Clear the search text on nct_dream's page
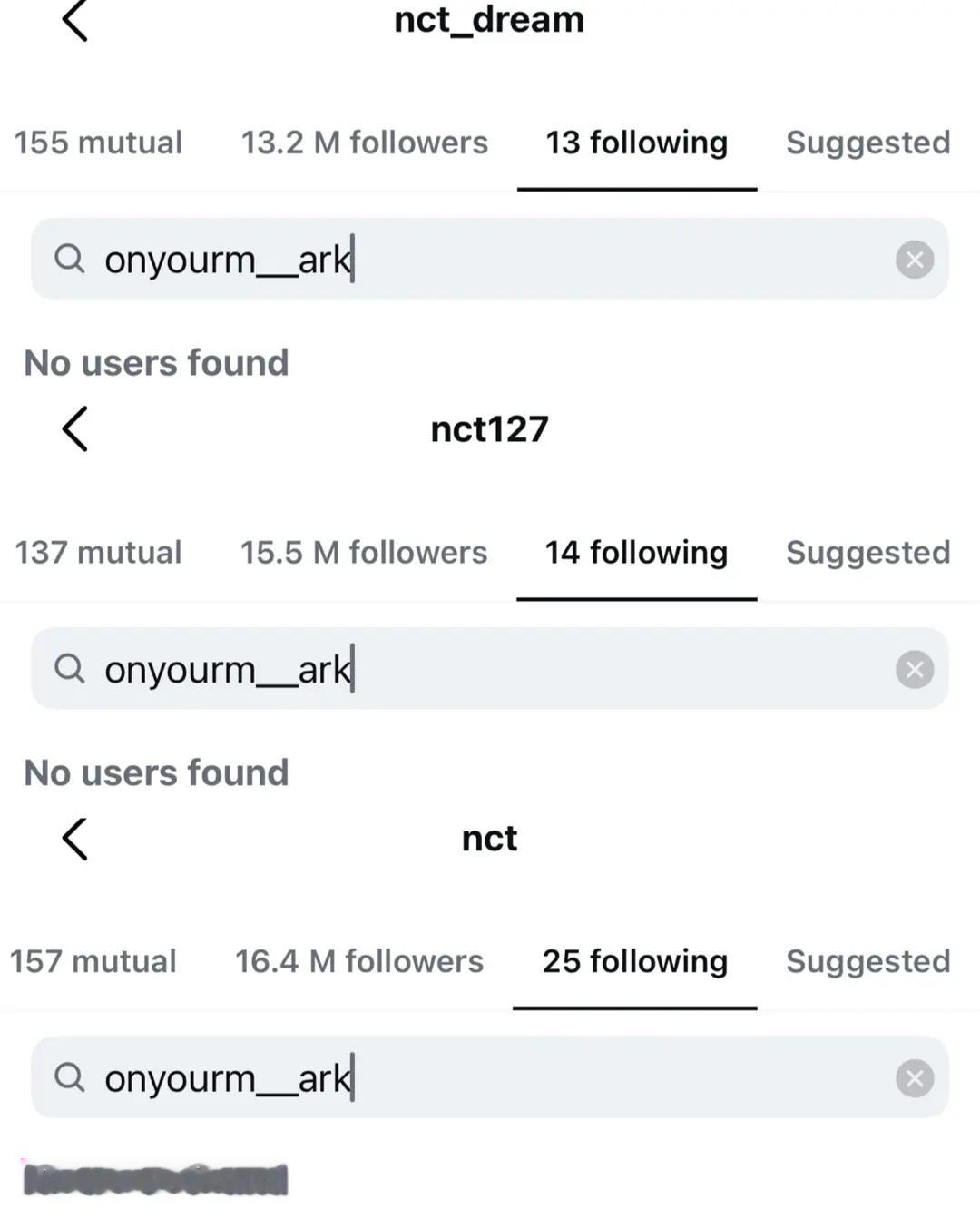980x1219 pixels. (914, 259)
